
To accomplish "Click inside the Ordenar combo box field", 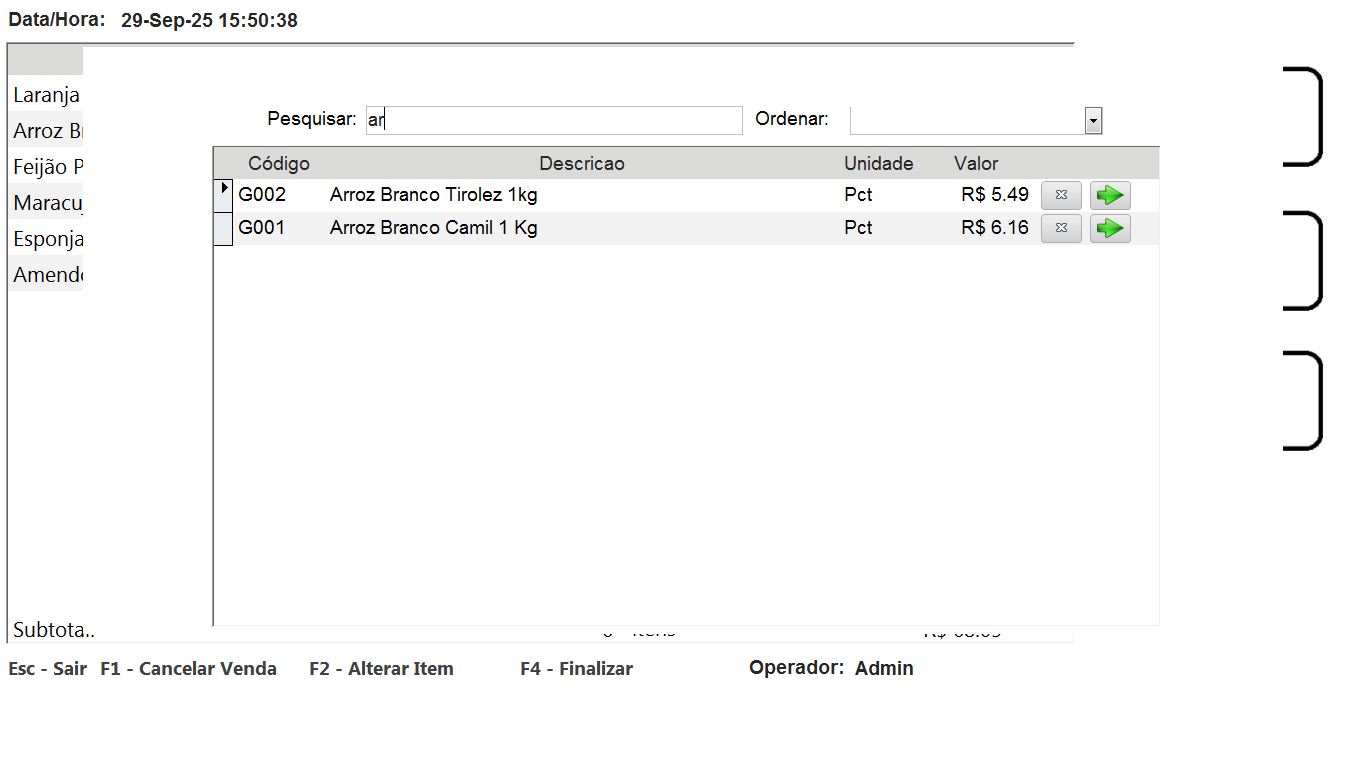I will coord(966,120).
